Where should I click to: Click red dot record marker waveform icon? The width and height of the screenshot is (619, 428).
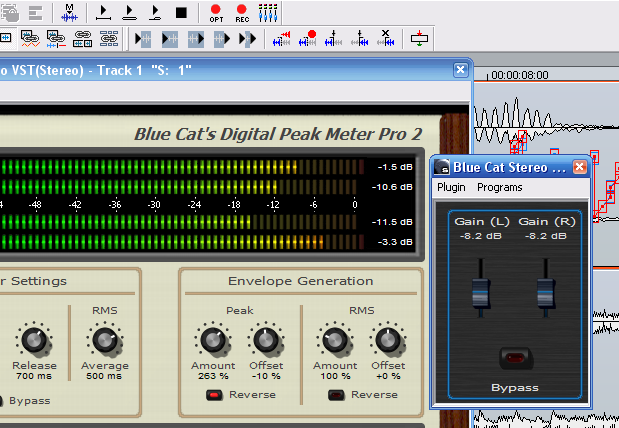[308, 39]
